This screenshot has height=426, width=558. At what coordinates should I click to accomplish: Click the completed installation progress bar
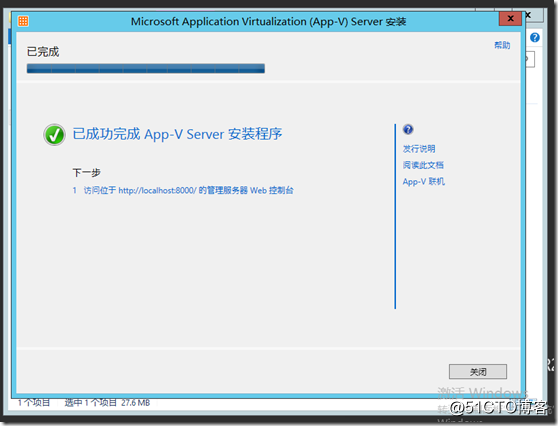click(x=146, y=68)
